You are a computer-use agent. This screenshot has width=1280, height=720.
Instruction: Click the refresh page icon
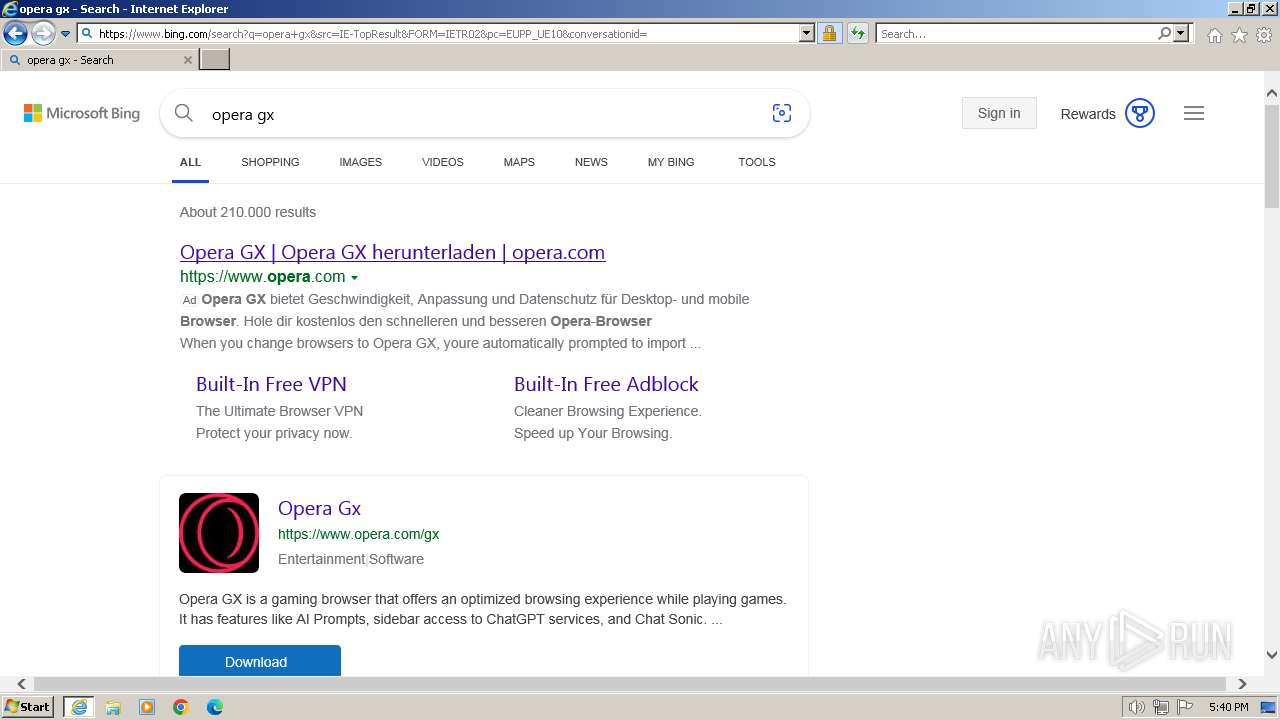(x=858, y=34)
